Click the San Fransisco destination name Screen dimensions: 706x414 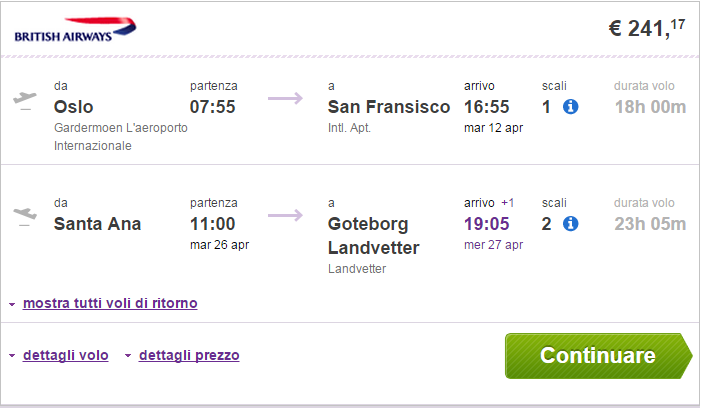tap(389, 107)
